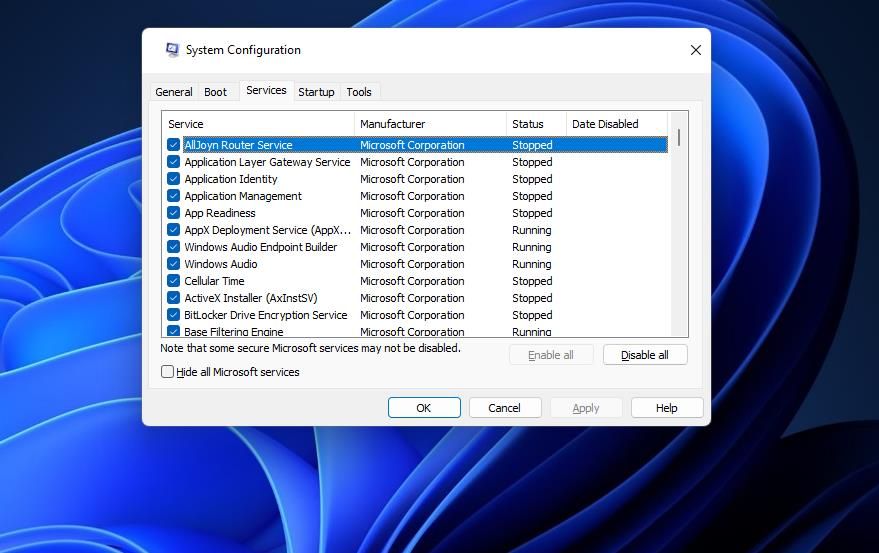Uncheck the App Readiness checkbox
Image resolution: width=879 pixels, height=553 pixels.
(x=173, y=213)
